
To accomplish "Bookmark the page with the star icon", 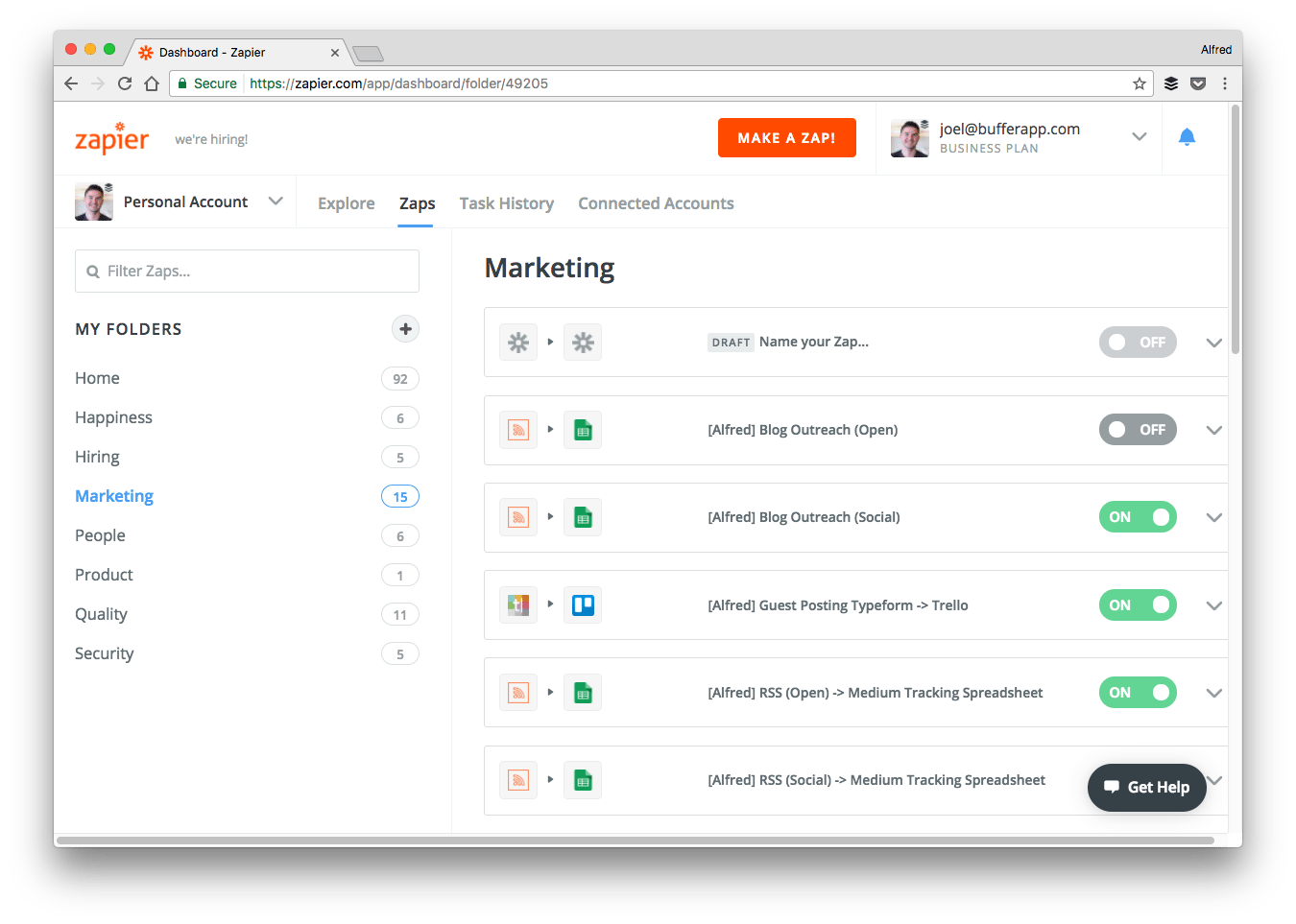I will (x=1140, y=83).
